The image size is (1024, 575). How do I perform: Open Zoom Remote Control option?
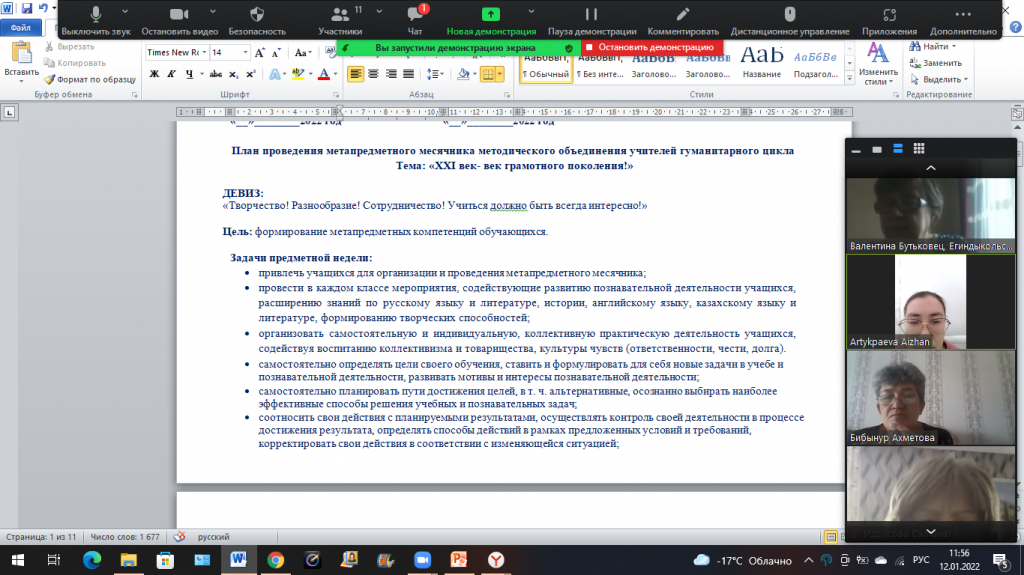point(790,20)
